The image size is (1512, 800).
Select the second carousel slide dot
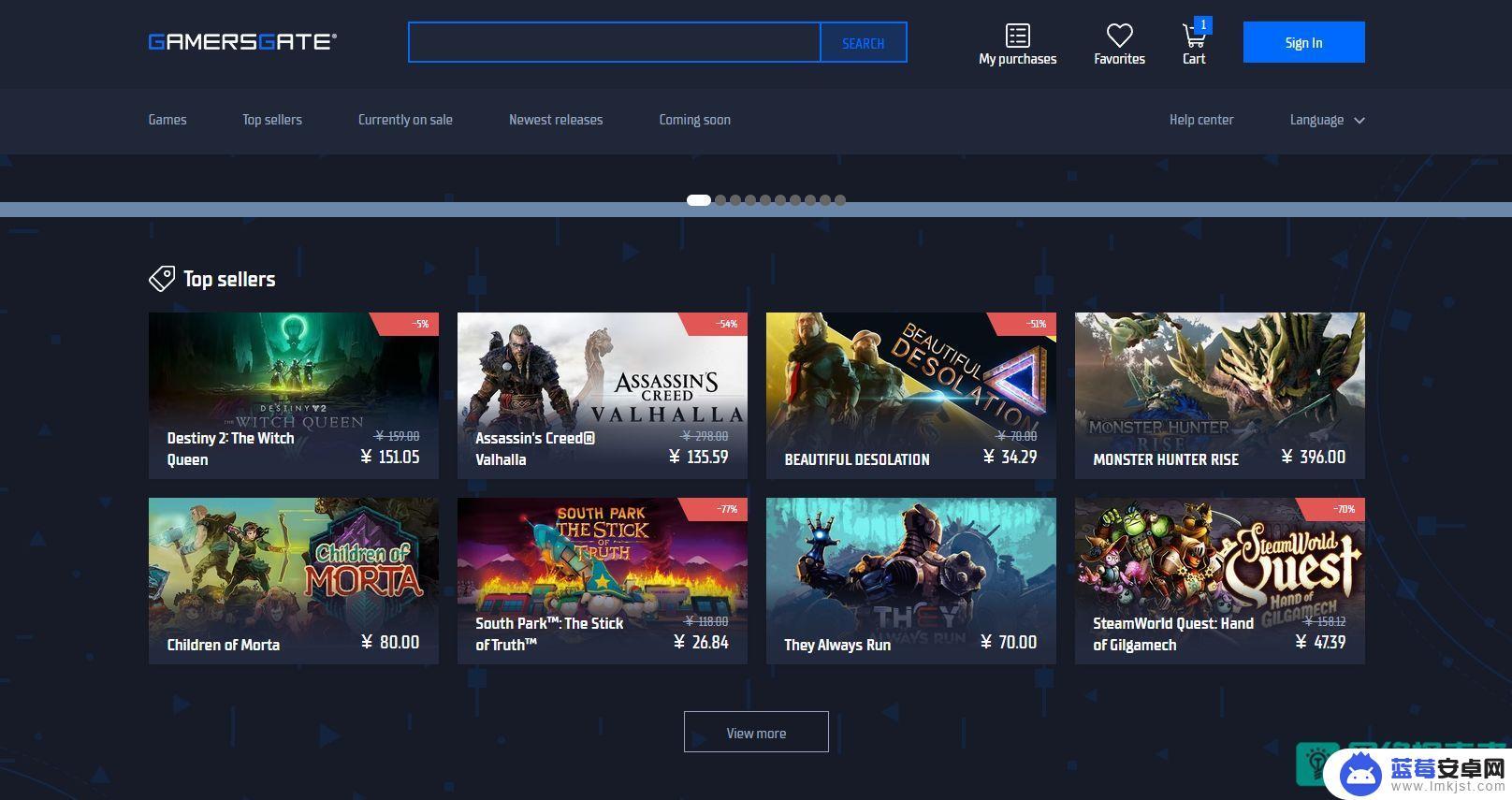click(x=720, y=200)
